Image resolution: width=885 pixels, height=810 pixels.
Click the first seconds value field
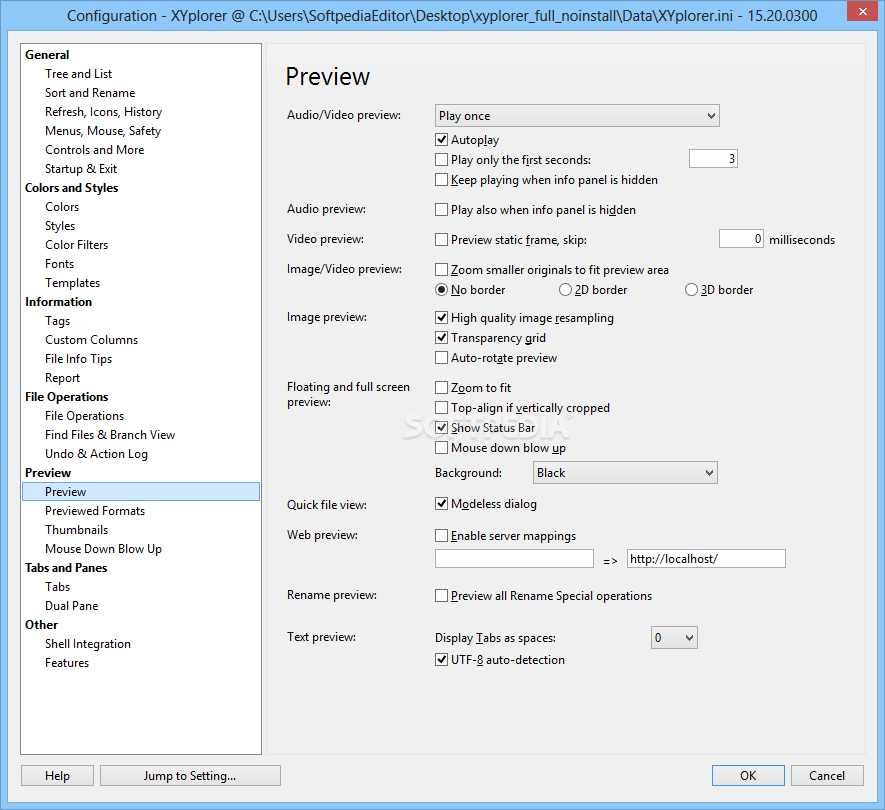pos(713,159)
